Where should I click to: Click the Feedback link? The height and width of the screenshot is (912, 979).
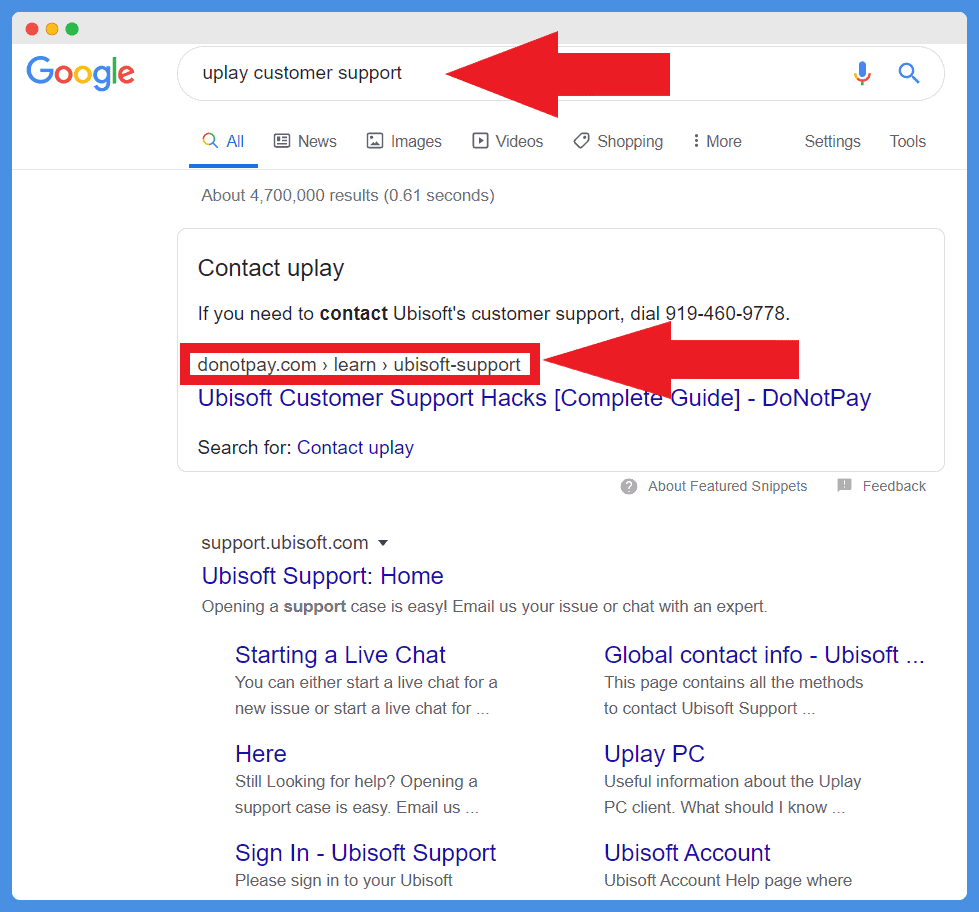pos(894,486)
